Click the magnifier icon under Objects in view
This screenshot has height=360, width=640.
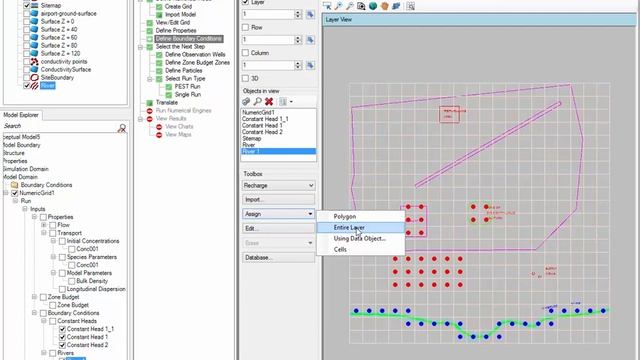click(258, 101)
